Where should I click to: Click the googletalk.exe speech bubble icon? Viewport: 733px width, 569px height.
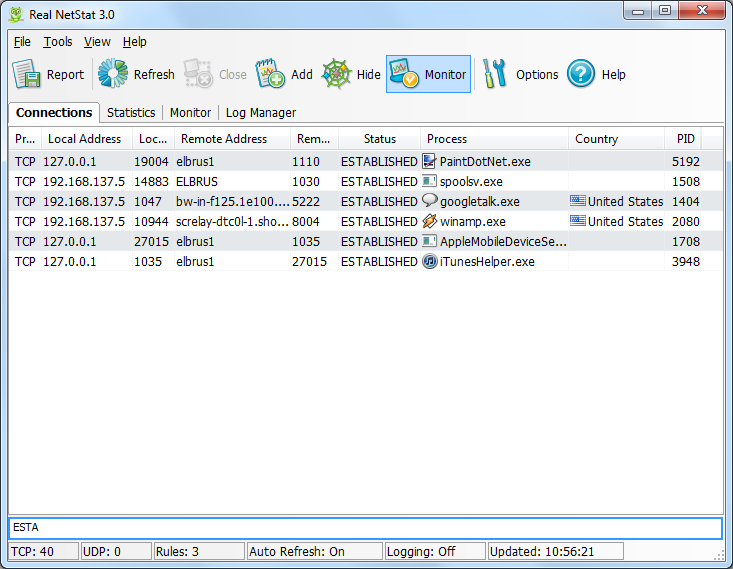429,201
